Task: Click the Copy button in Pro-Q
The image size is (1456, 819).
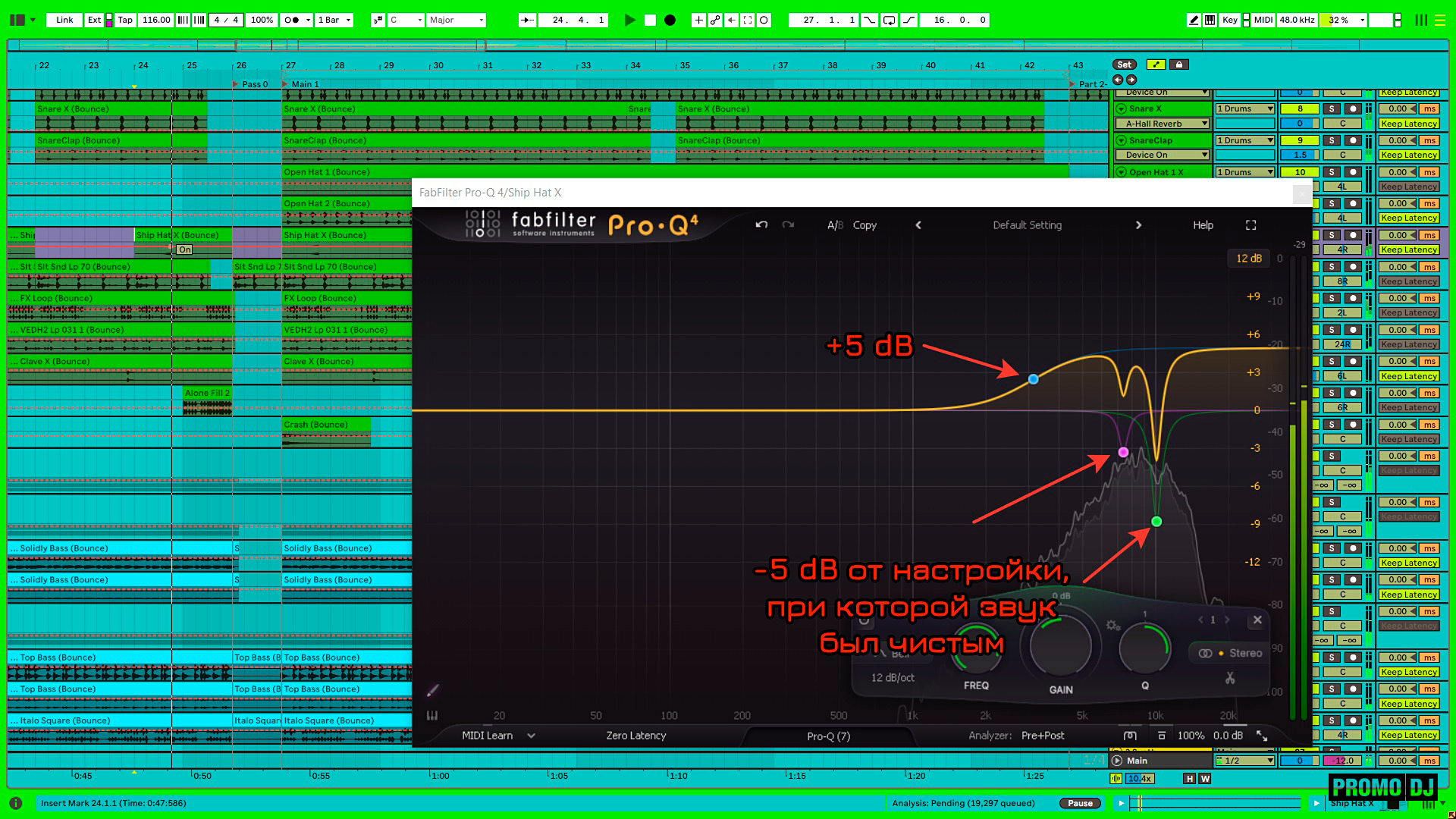Action: 864,225
